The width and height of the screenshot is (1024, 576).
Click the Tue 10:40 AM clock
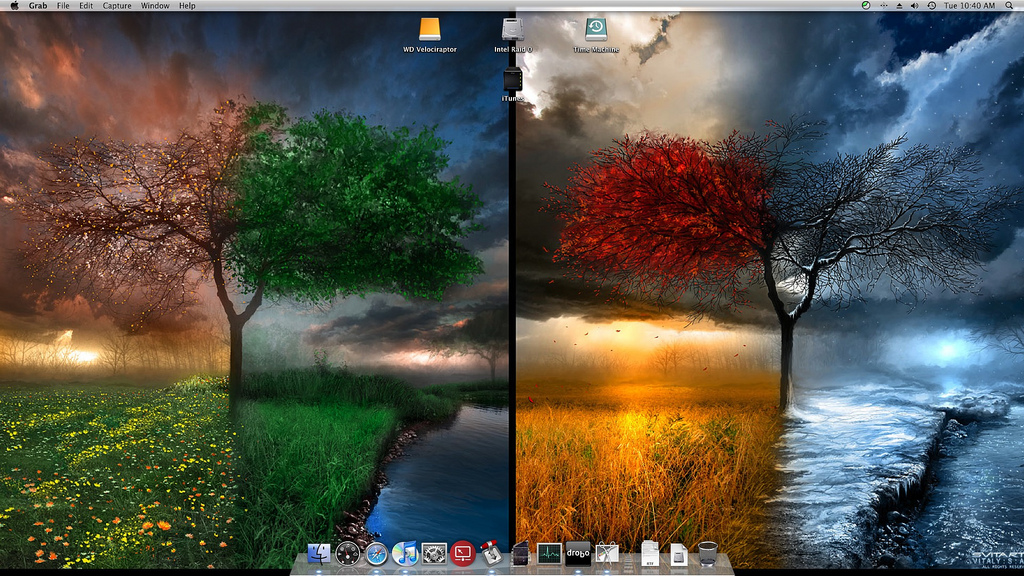969,5
